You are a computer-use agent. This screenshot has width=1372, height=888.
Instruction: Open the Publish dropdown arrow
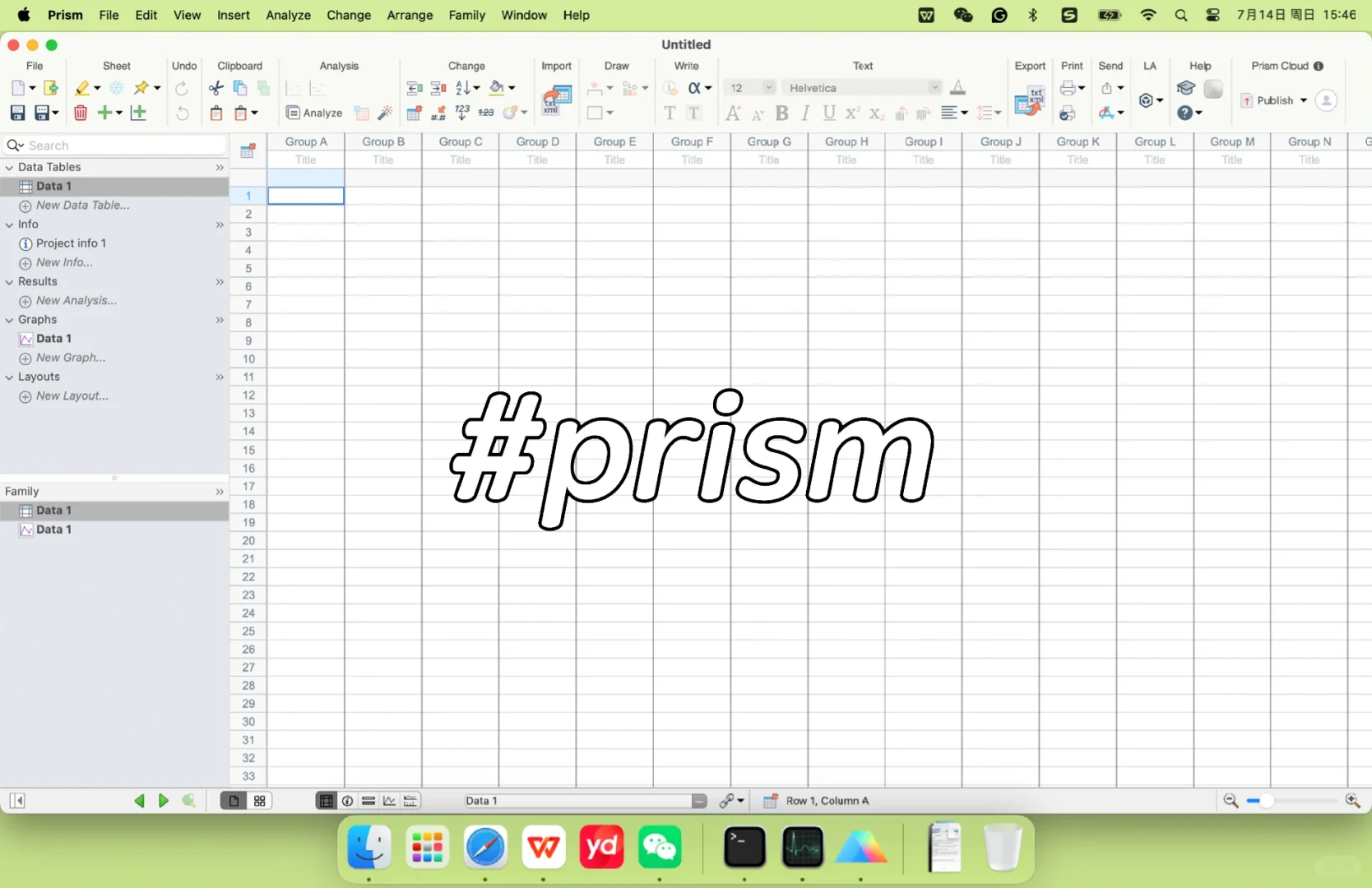[x=1304, y=100]
